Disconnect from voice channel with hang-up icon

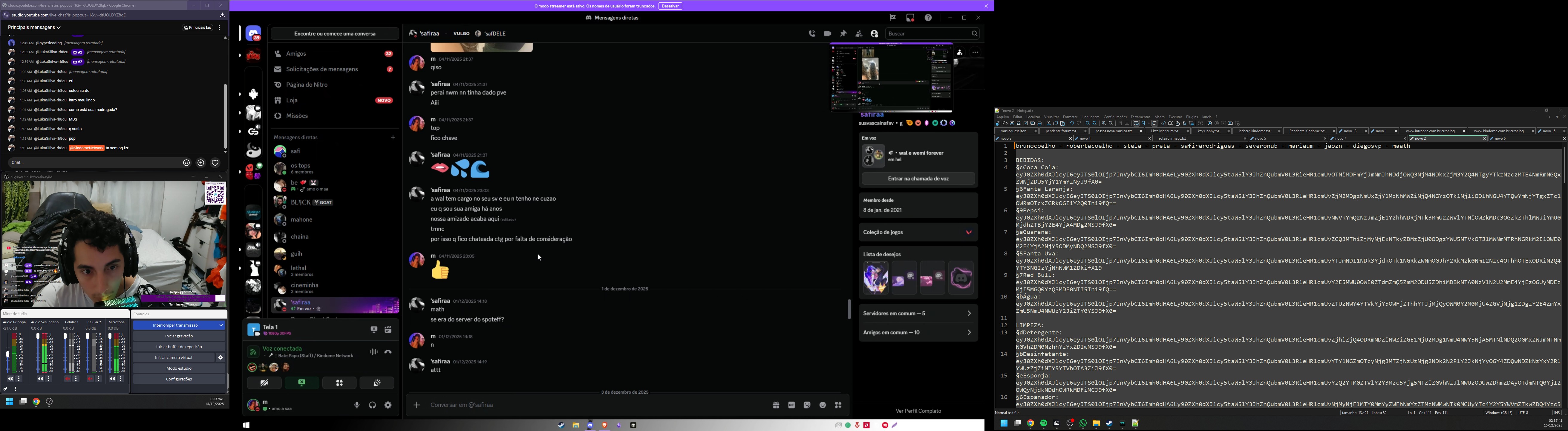point(388,352)
